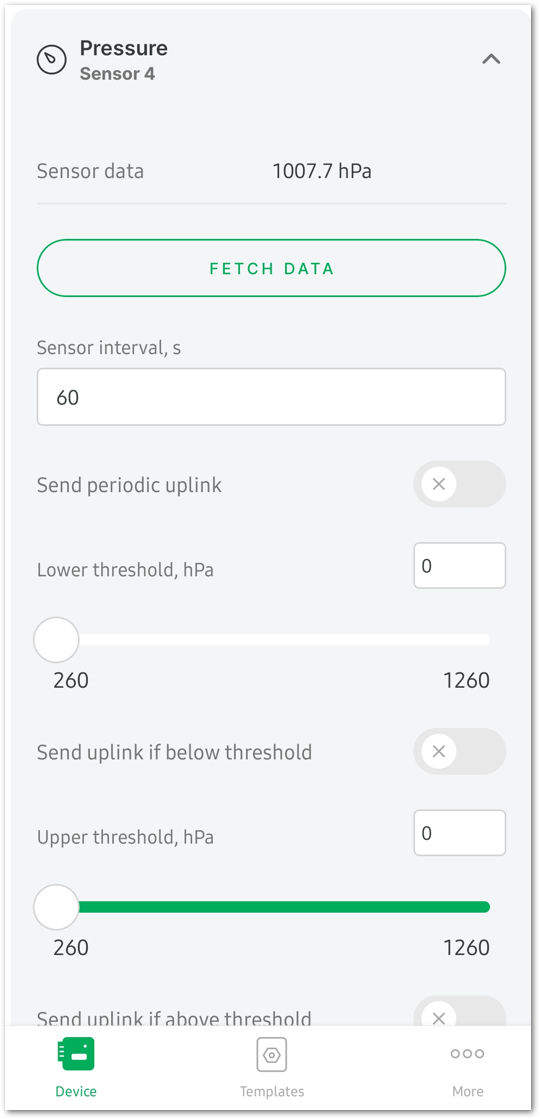Image resolution: width=540 pixels, height=1119 pixels.
Task: Click the Pressure section title
Action: pyautogui.click(x=123, y=49)
